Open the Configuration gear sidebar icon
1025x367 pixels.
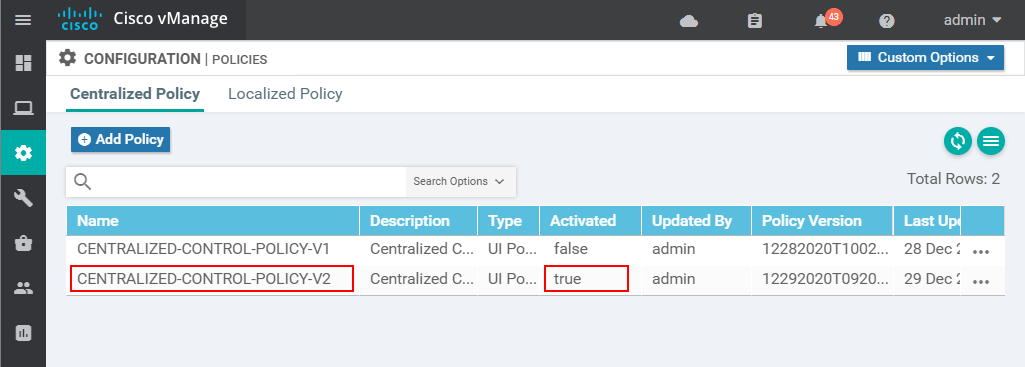pyautogui.click(x=24, y=153)
